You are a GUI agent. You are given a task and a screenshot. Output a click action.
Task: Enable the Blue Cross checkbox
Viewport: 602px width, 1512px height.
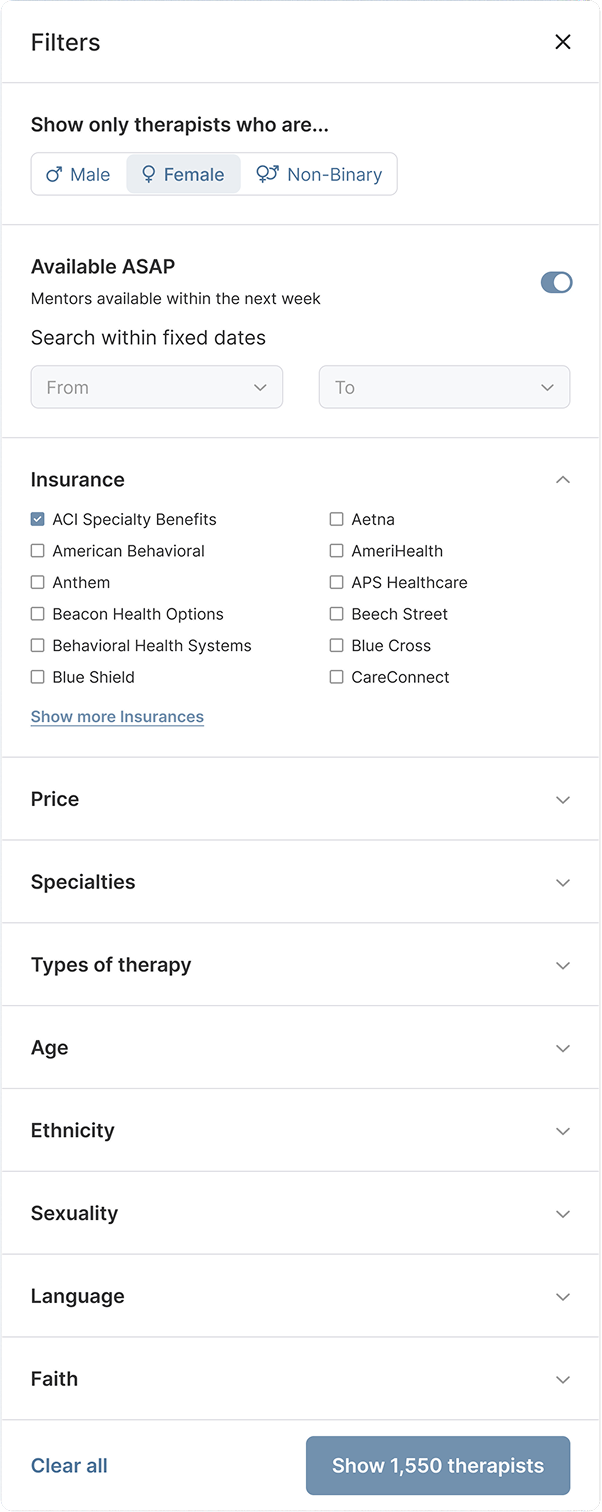[337, 645]
